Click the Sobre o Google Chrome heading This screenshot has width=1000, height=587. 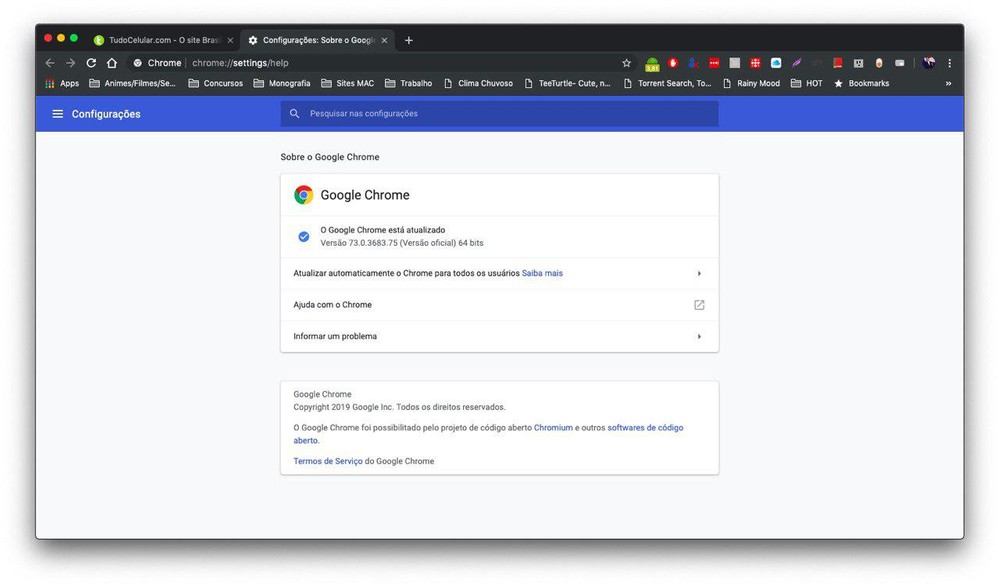tap(330, 157)
